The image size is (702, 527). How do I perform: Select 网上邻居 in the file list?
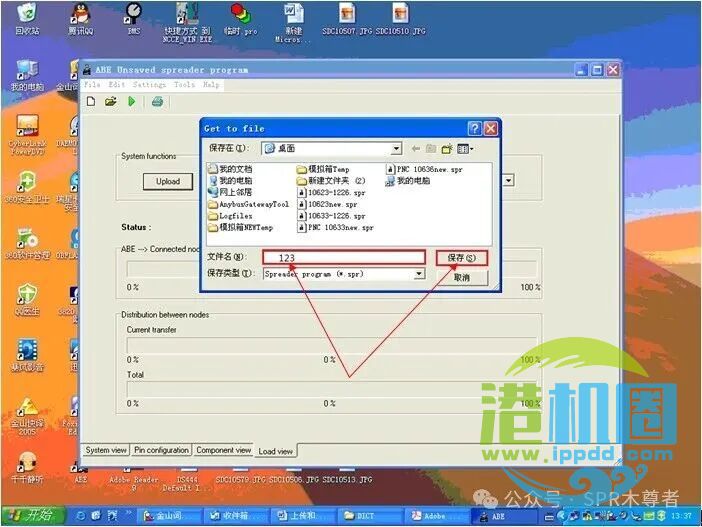(230, 192)
